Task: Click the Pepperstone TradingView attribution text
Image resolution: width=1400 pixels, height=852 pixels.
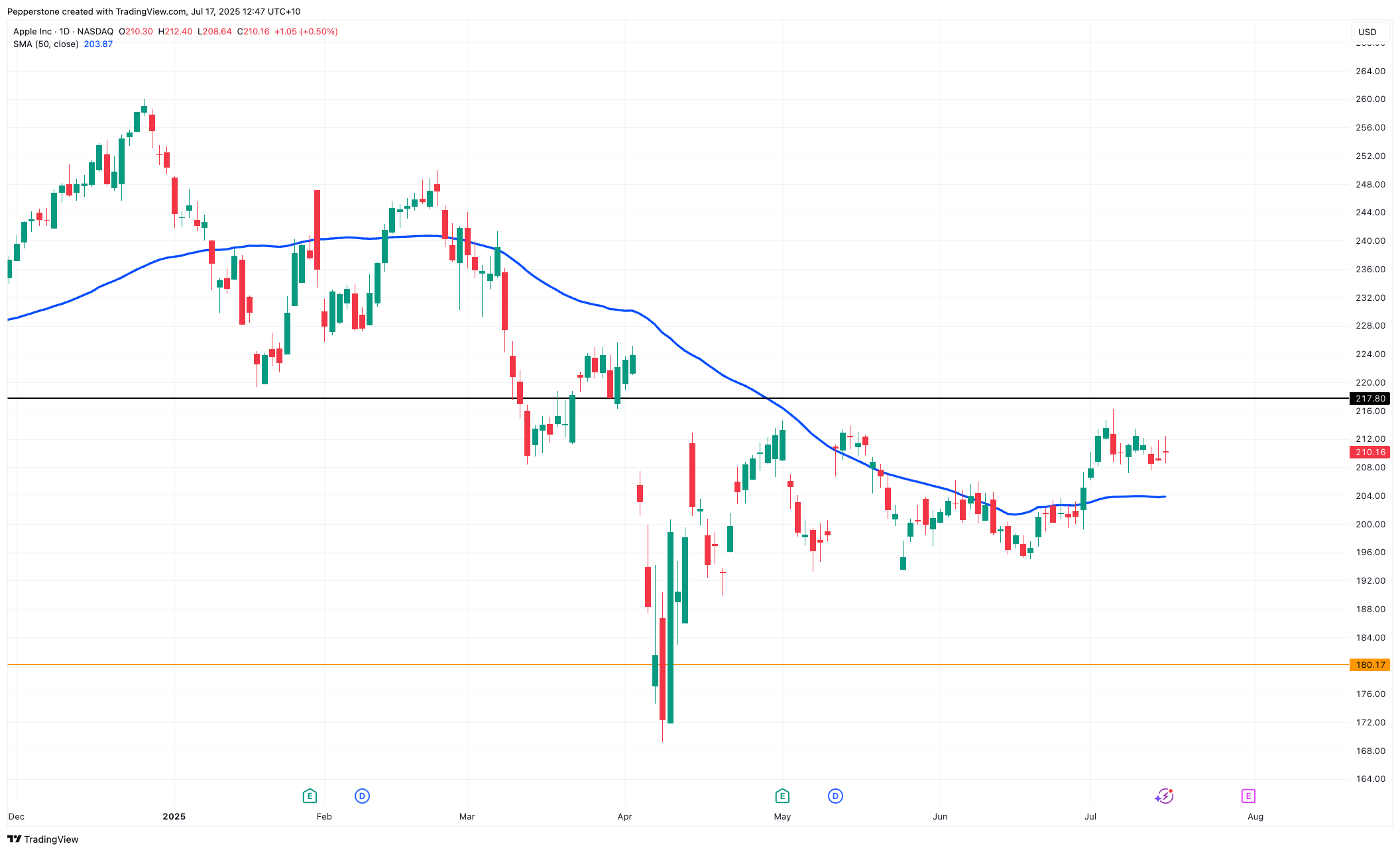Action: [x=154, y=11]
